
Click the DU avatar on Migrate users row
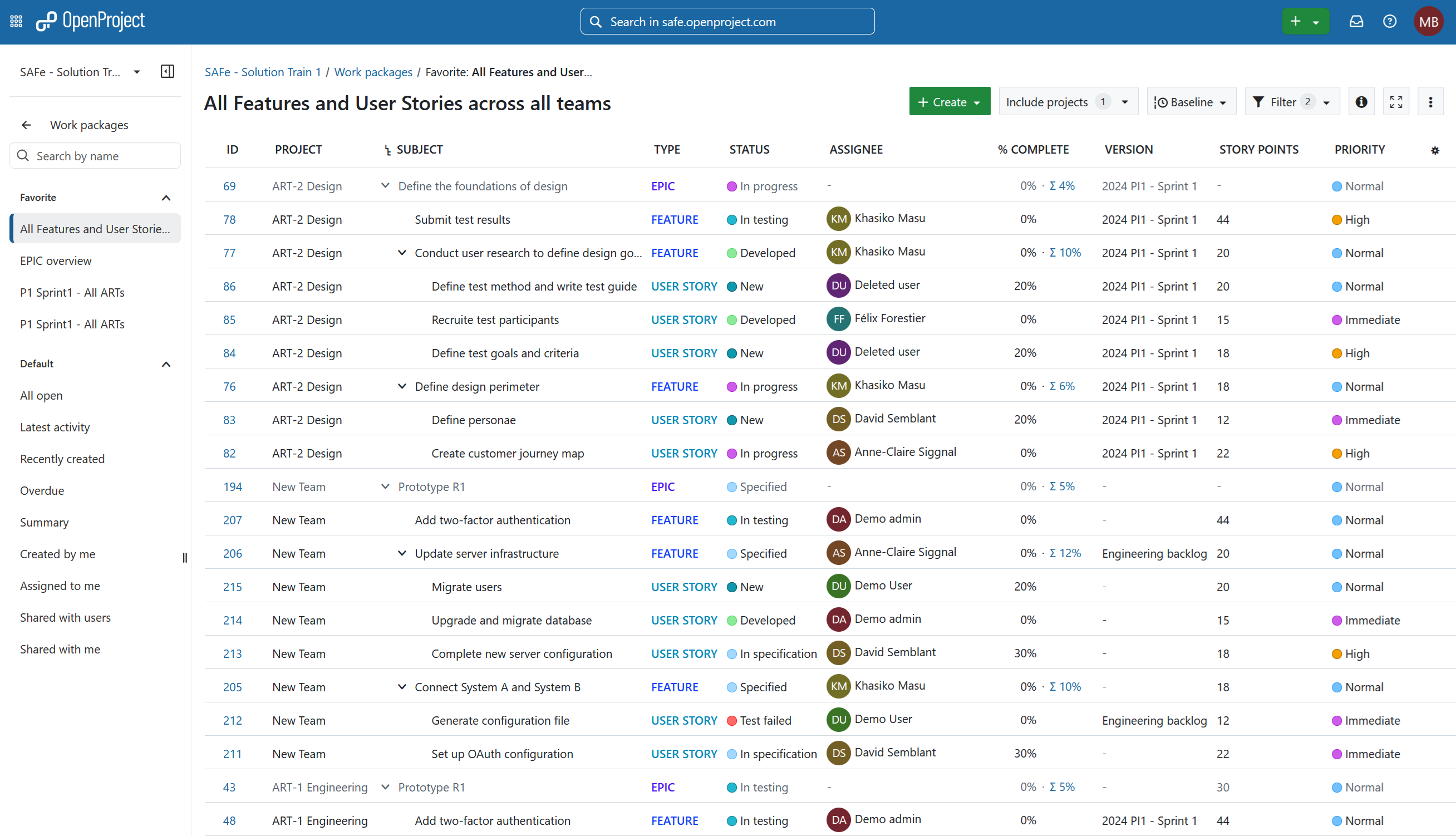click(838, 586)
